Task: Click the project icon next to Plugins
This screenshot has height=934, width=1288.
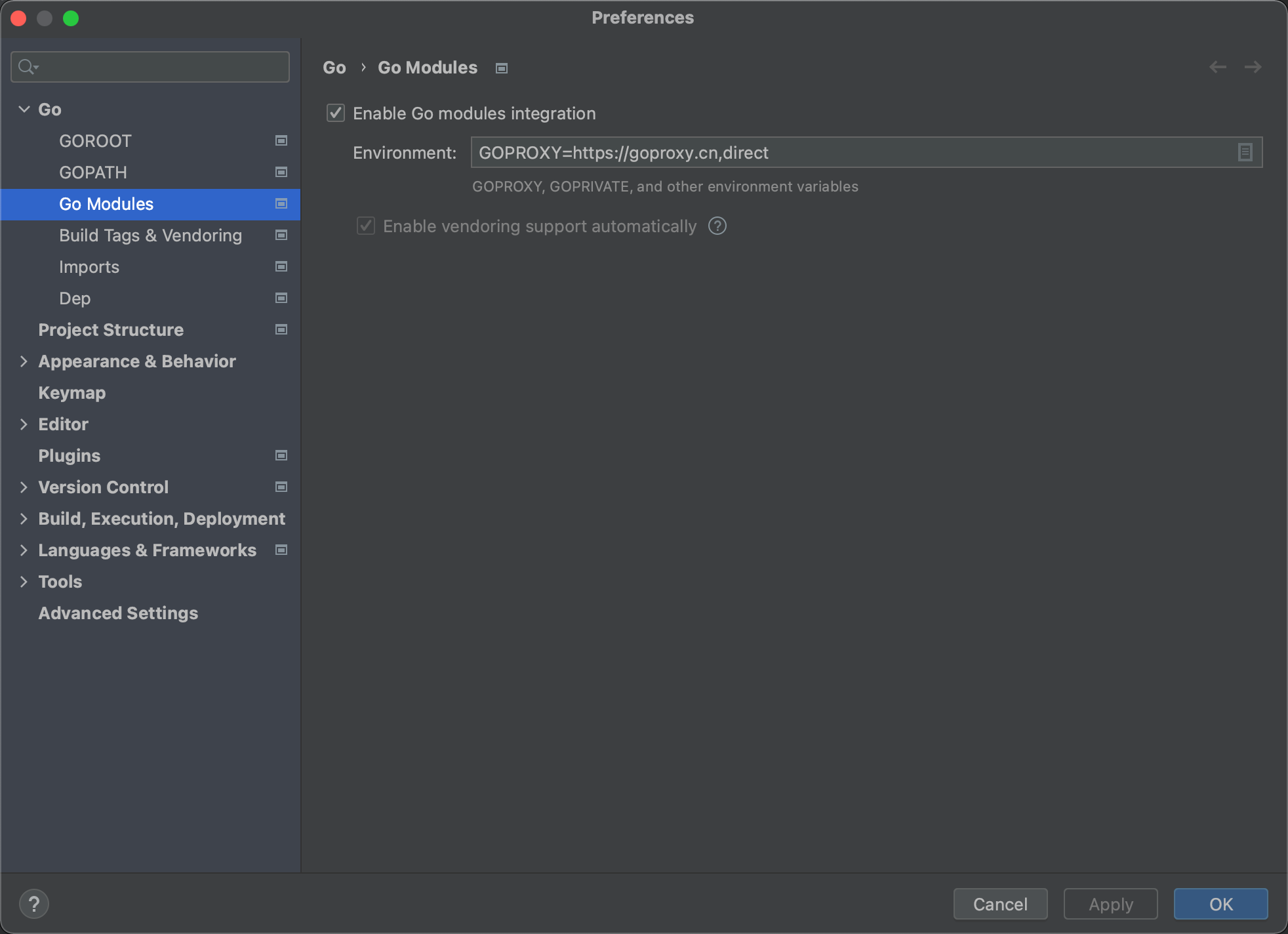Action: pos(281,455)
